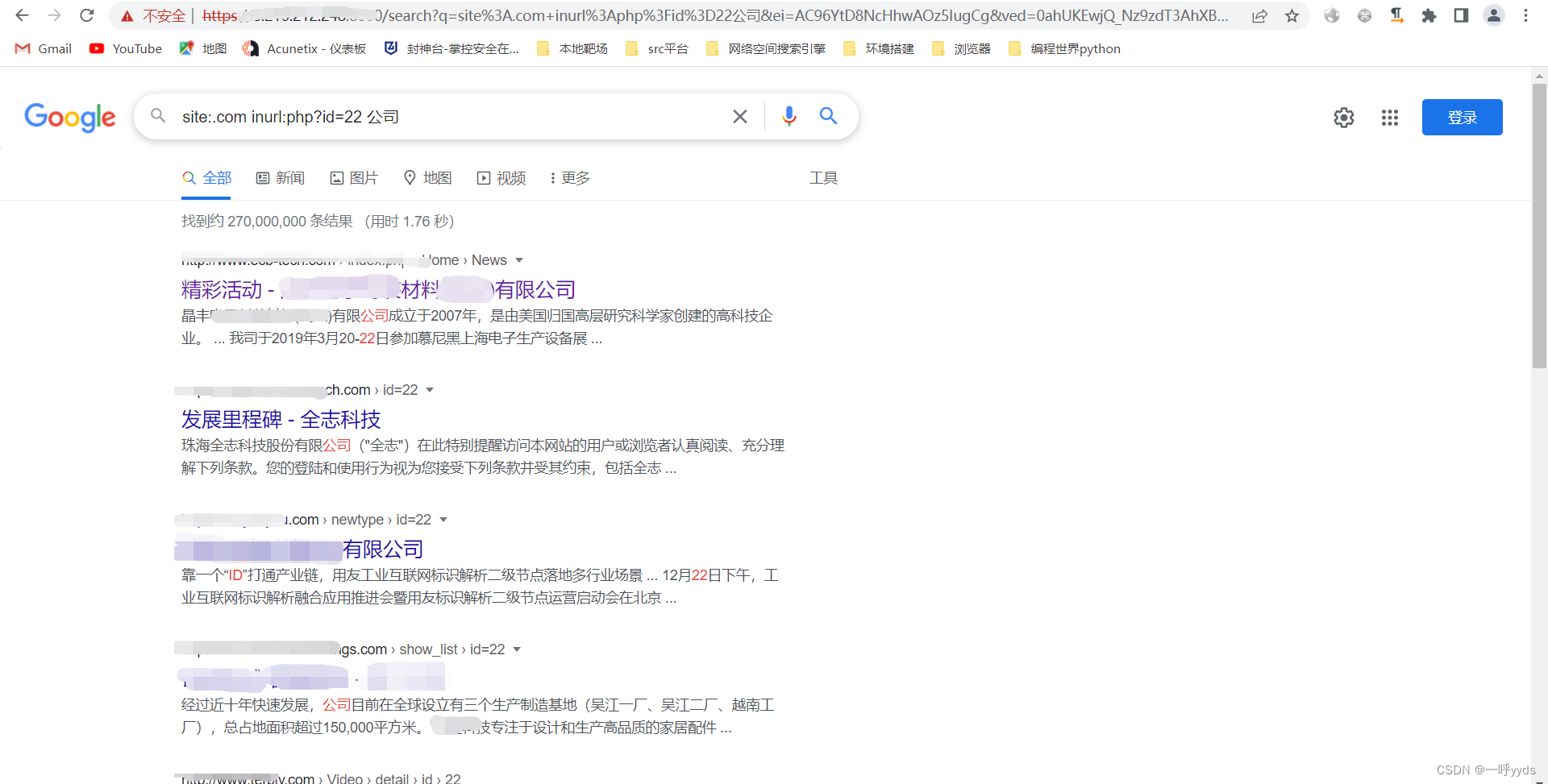Viewport: 1548px width, 784px height.
Task: Focus the Google search query box
Action: coord(451,117)
